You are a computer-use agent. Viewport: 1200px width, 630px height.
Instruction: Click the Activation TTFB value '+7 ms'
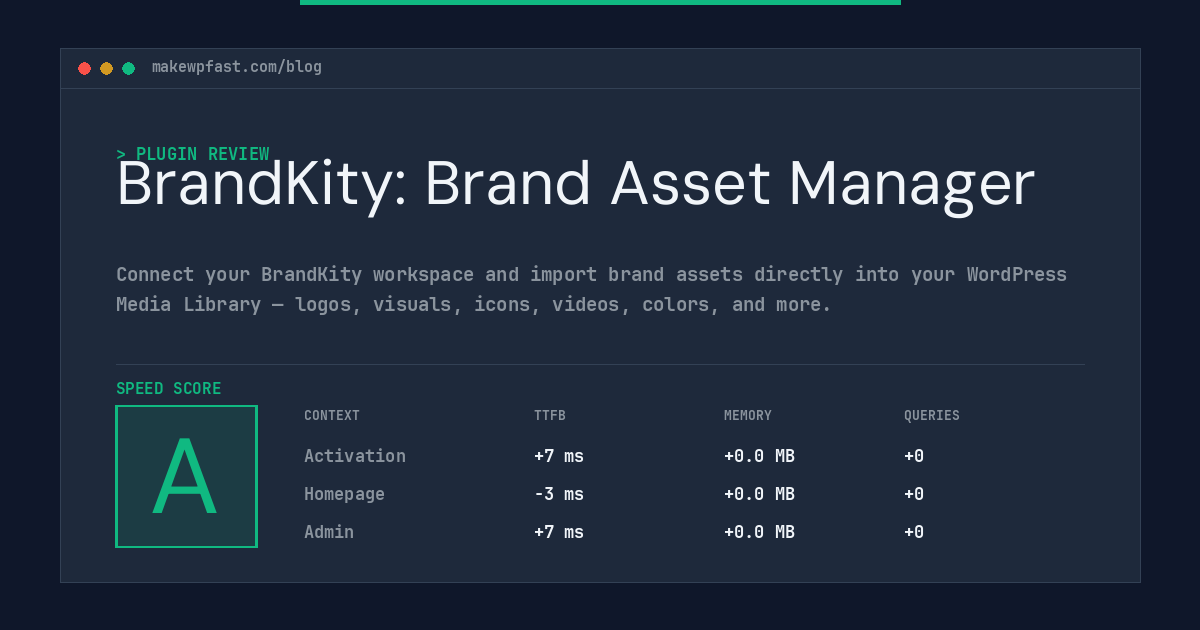(559, 456)
